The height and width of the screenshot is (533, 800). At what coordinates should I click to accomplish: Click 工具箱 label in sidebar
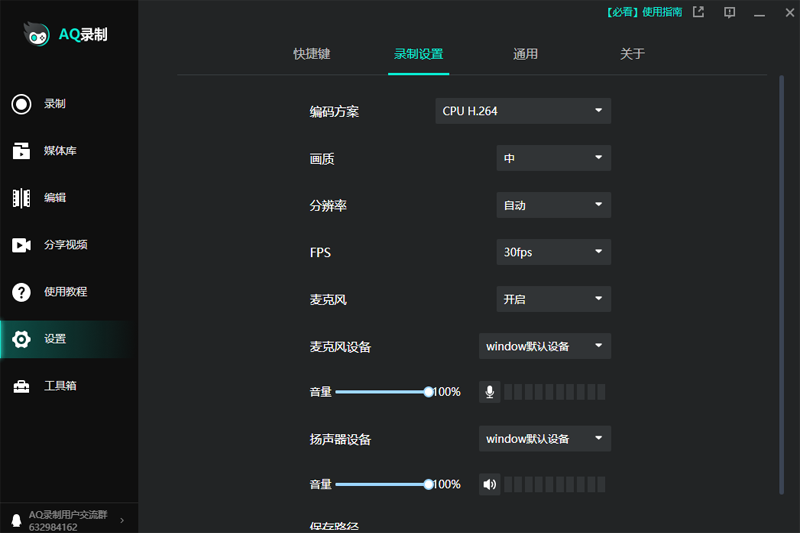pos(60,386)
